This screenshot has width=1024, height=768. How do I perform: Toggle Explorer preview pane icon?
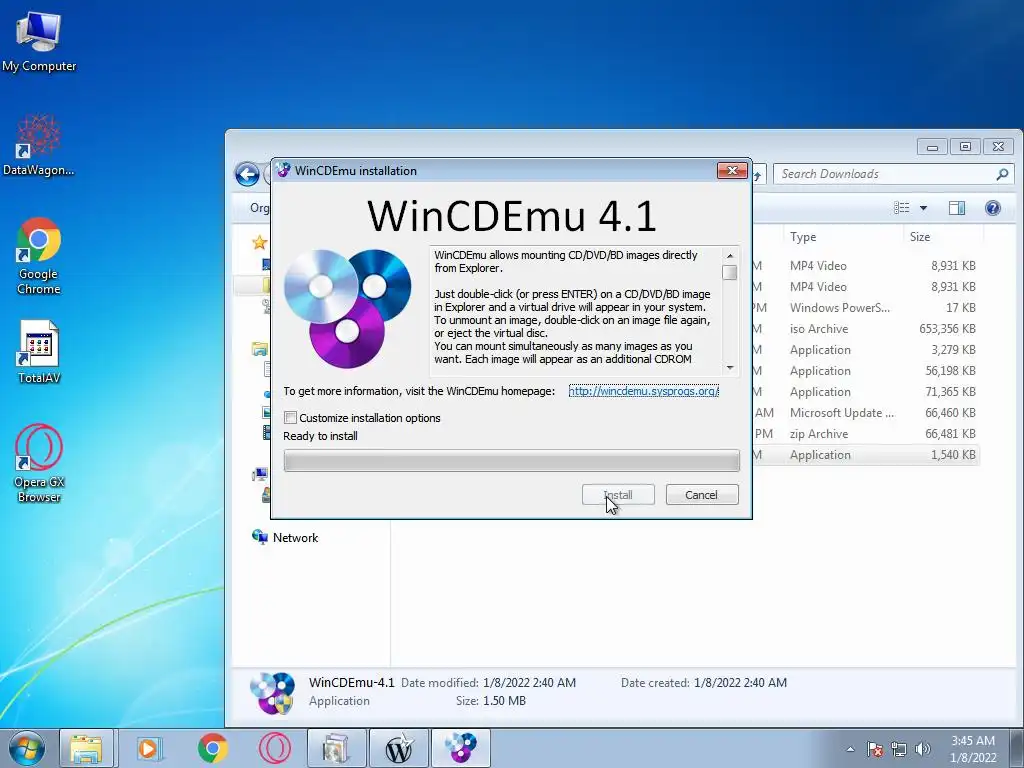tap(957, 208)
